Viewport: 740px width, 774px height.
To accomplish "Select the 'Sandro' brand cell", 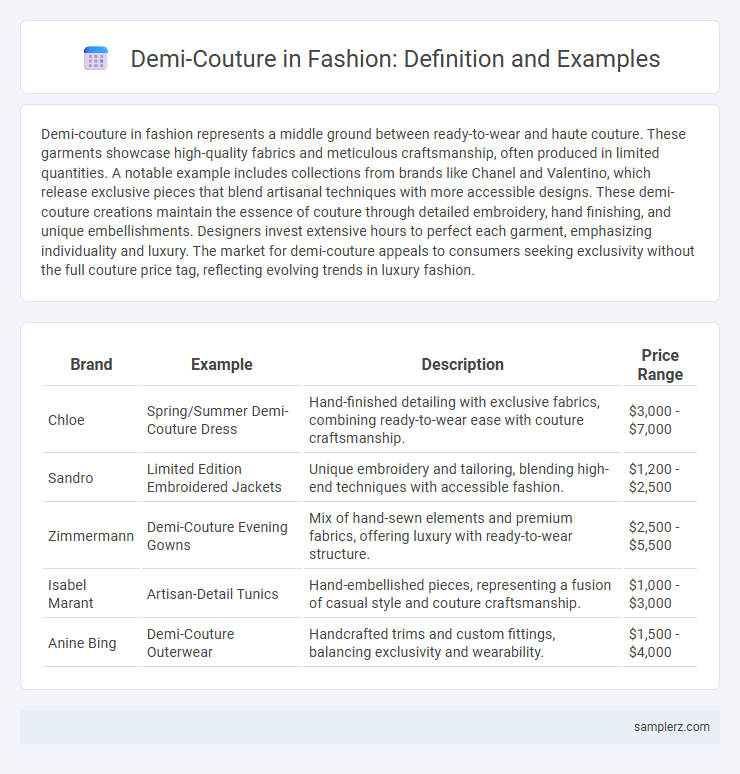I will coord(91,478).
